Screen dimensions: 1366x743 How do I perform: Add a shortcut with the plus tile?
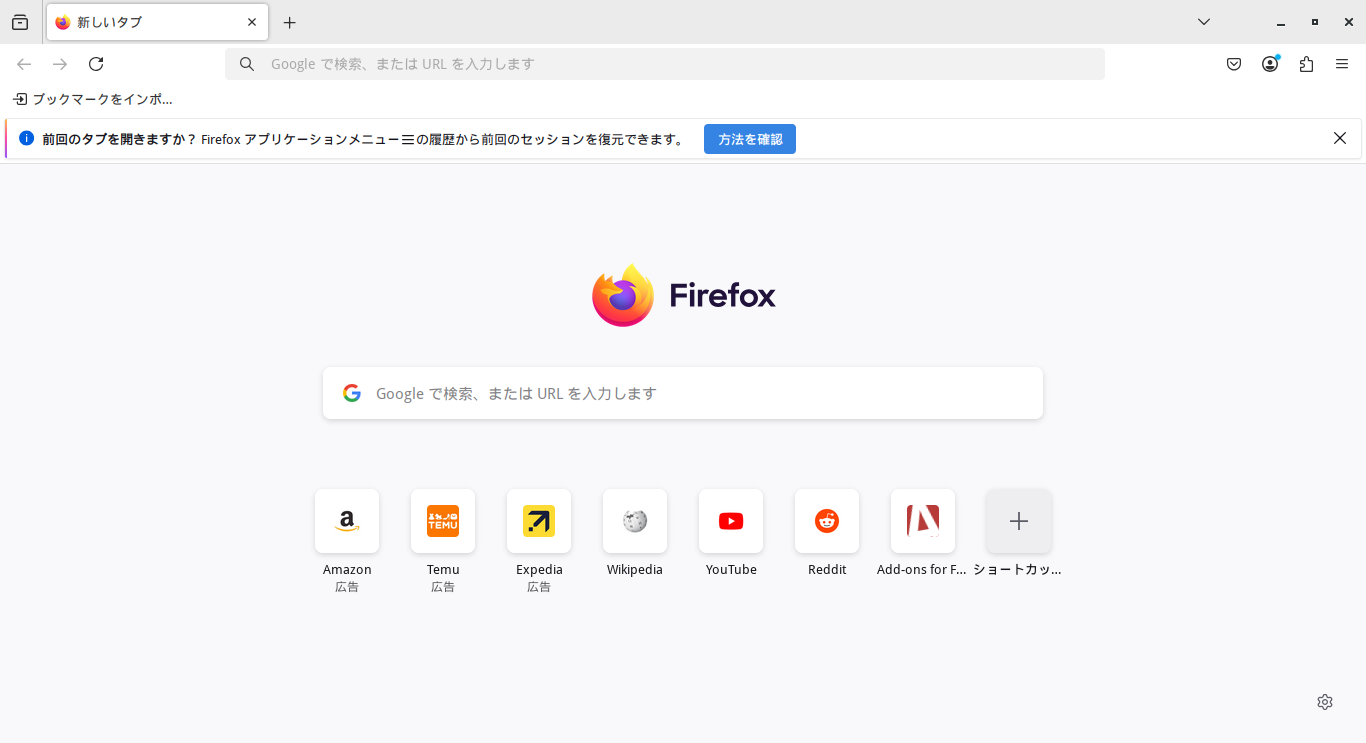tap(1019, 521)
